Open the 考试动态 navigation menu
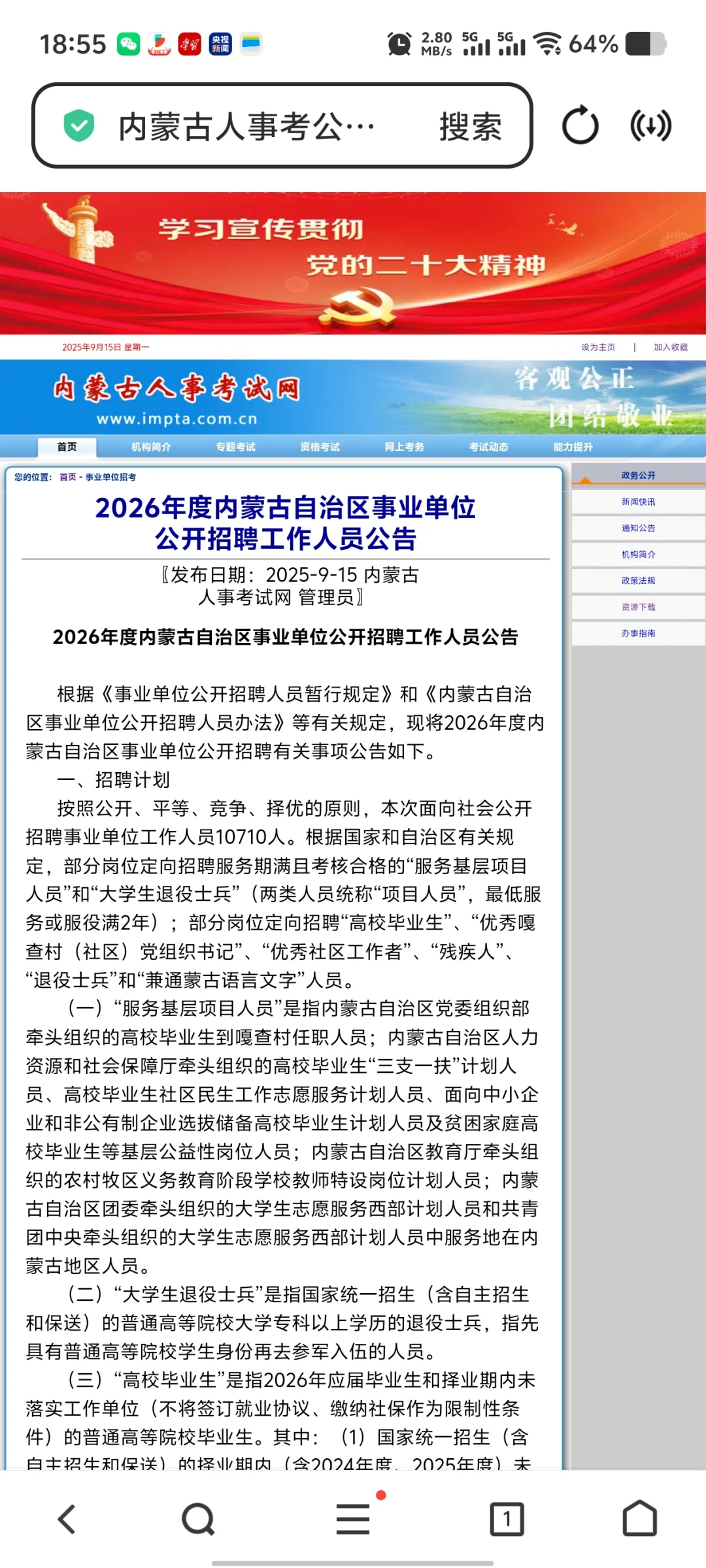This screenshot has width=706, height=1568. pyautogui.click(x=488, y=447)
